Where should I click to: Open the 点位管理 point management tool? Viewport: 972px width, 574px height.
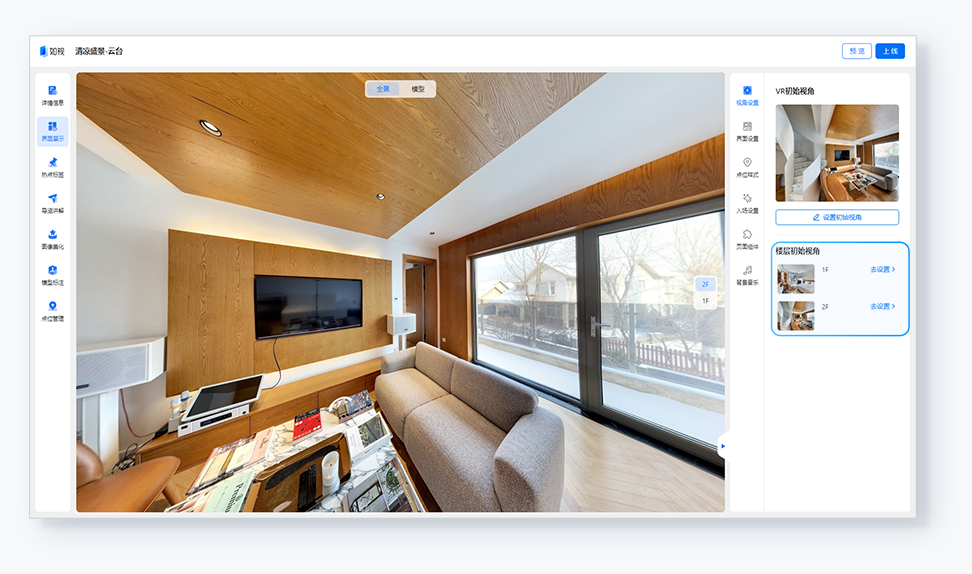53,311
